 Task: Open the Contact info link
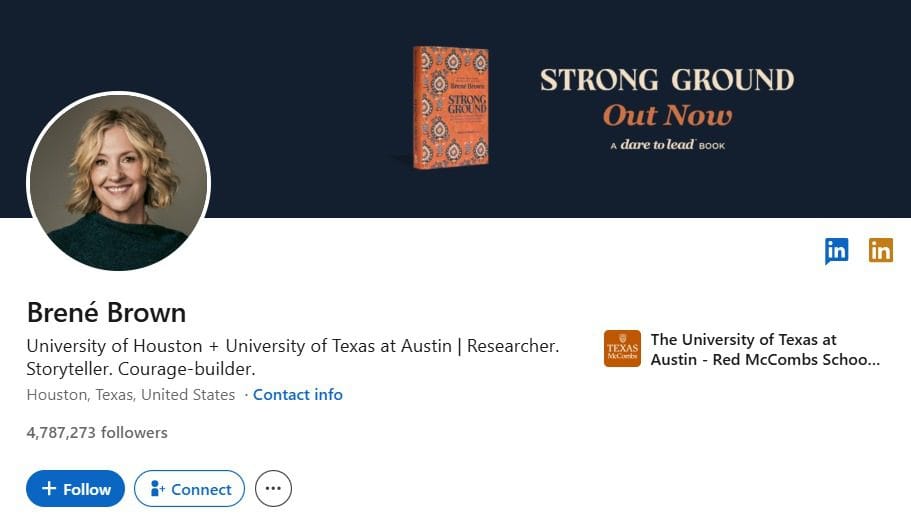tap(297, 395)
